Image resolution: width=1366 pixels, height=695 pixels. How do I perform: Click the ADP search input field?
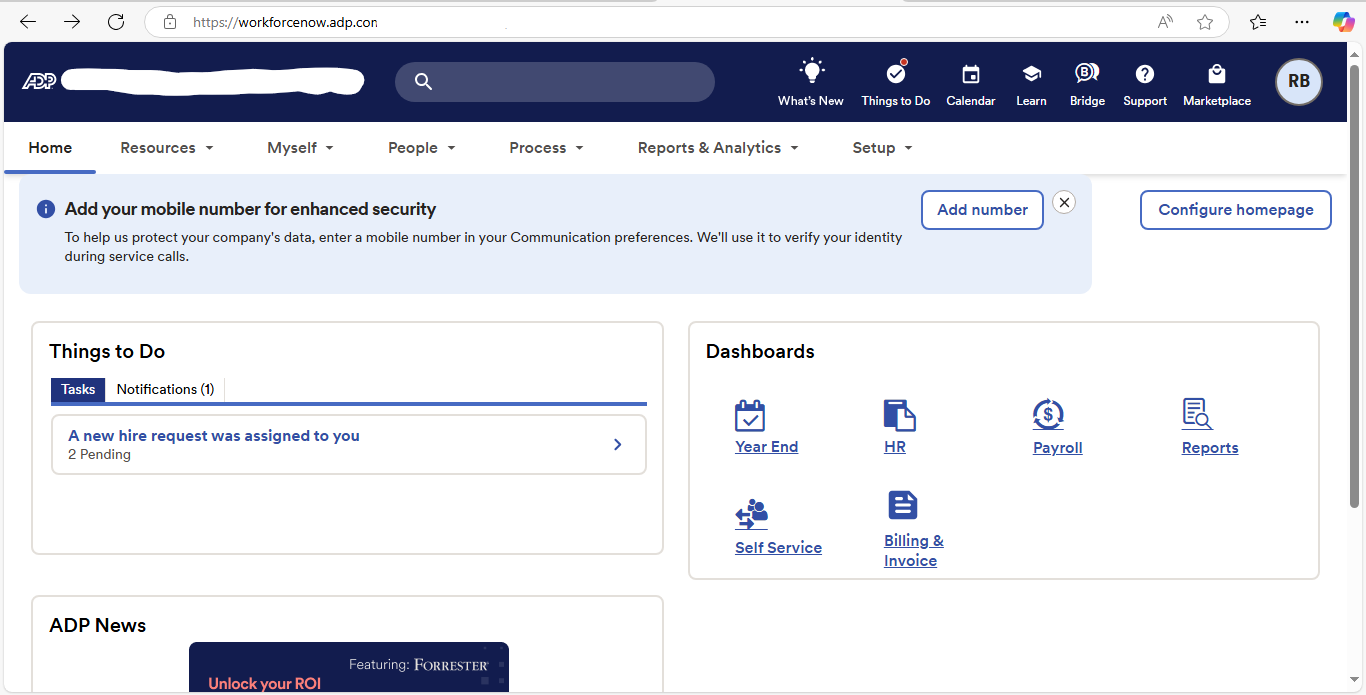tap(555, 82)
